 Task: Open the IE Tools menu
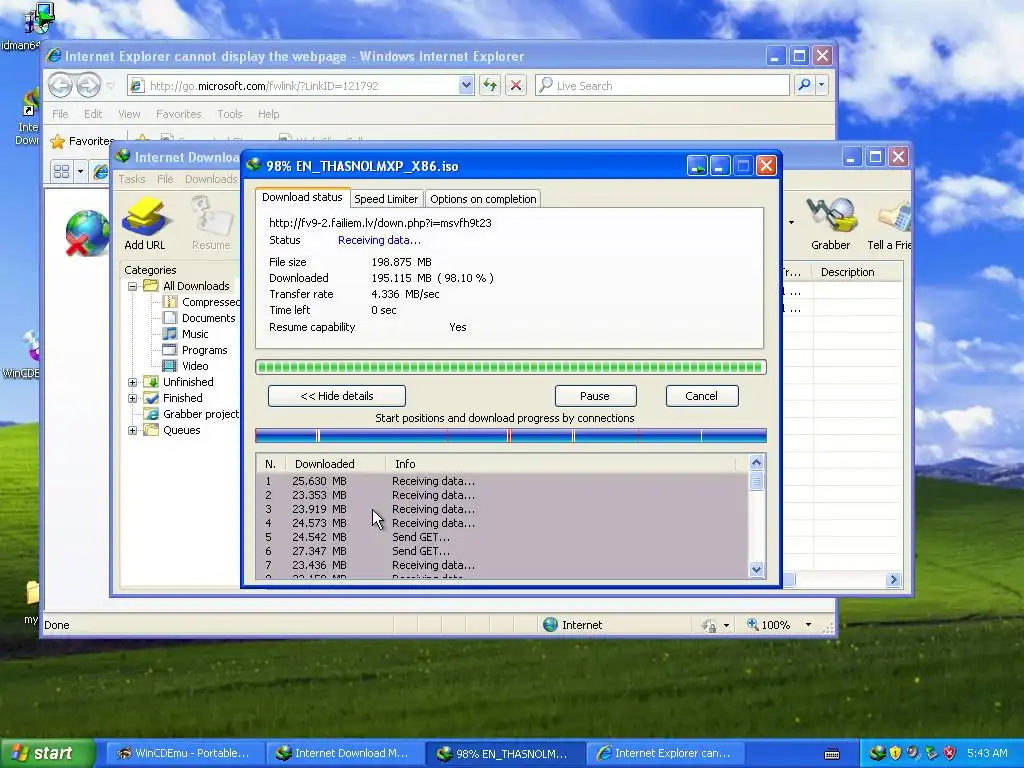(230, 114)
